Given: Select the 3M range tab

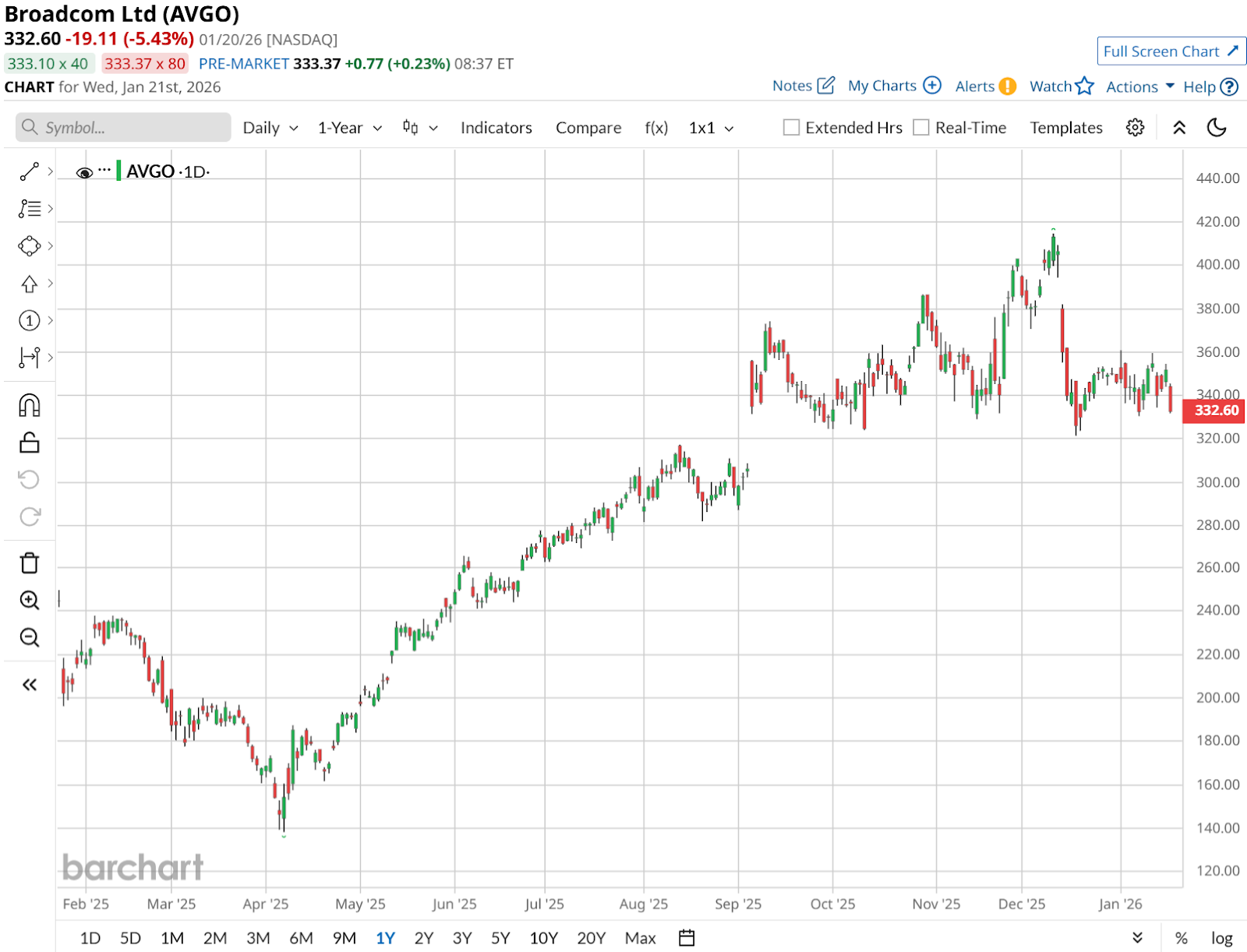Looking at the screenshot, I should [x=258, y=938].
